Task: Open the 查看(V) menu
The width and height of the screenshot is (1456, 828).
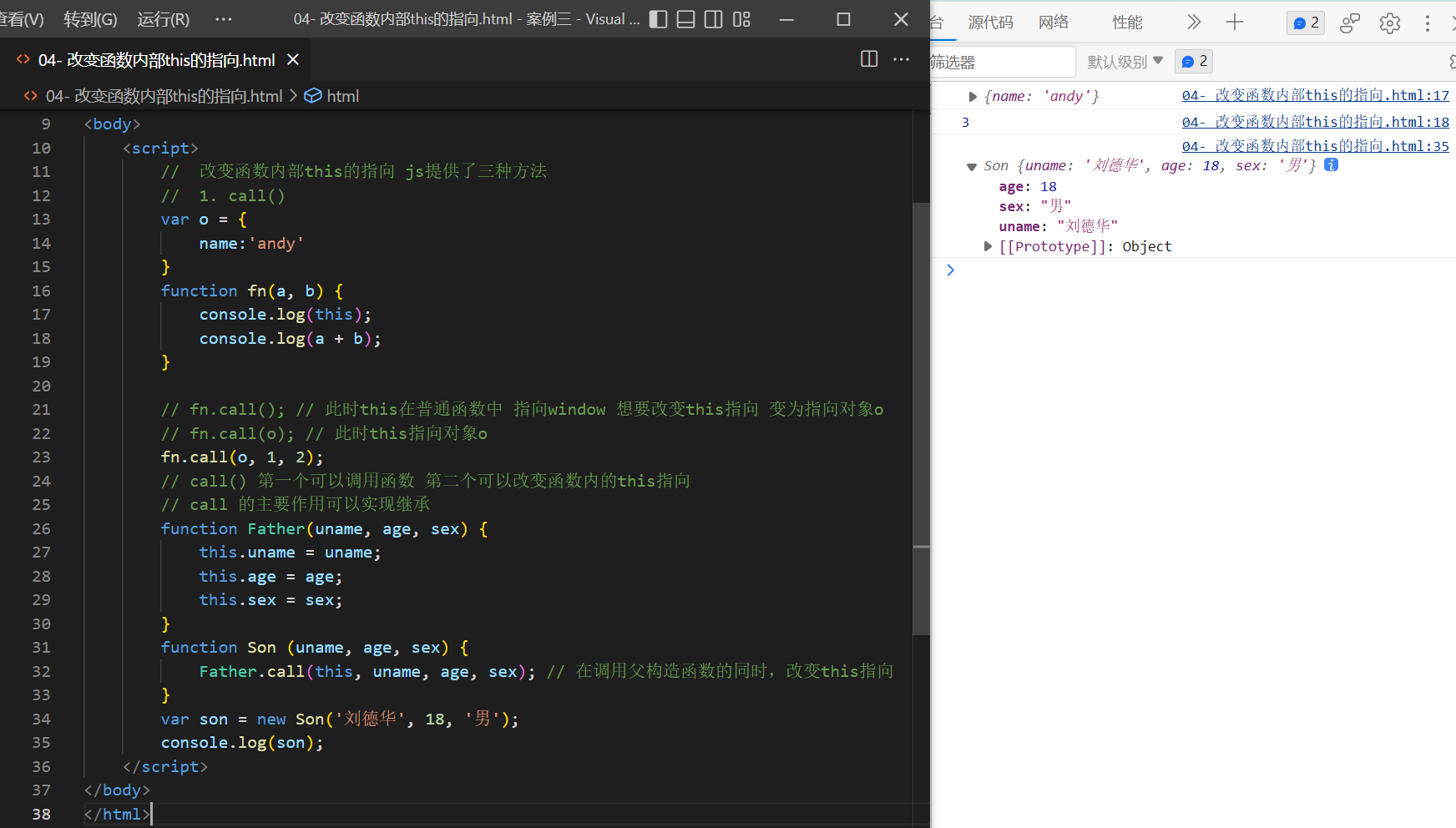Action: pos(22,19)
